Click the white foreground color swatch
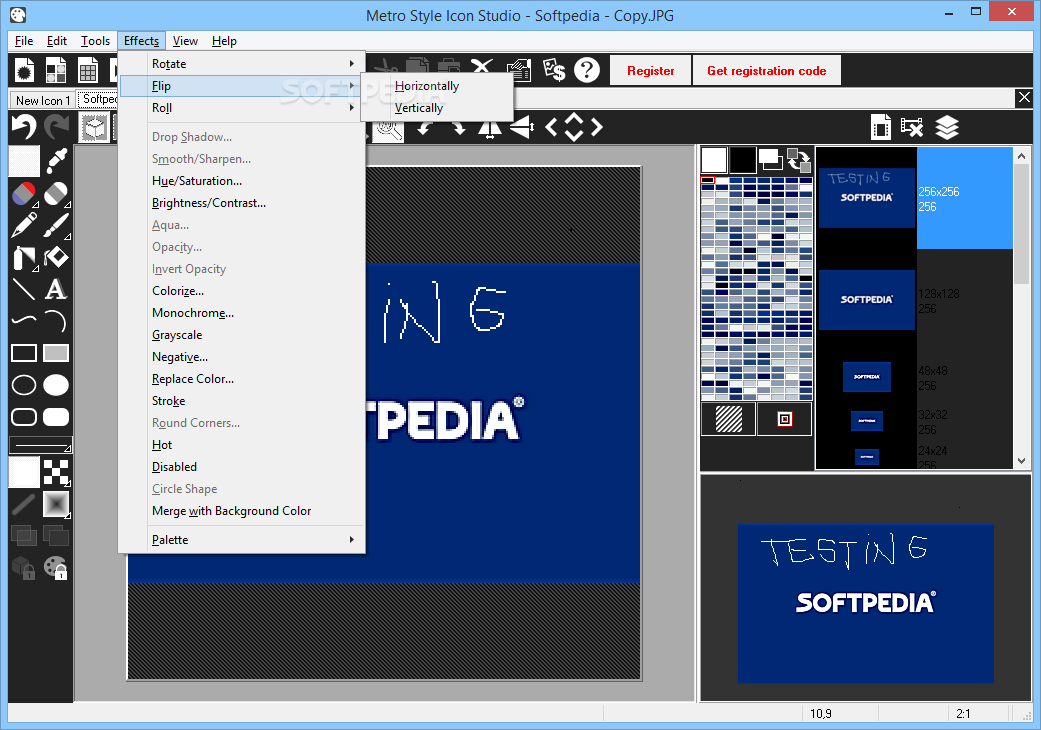Image resolution: width=1041 pixels, height=730 pixels. tap(714, 160)
